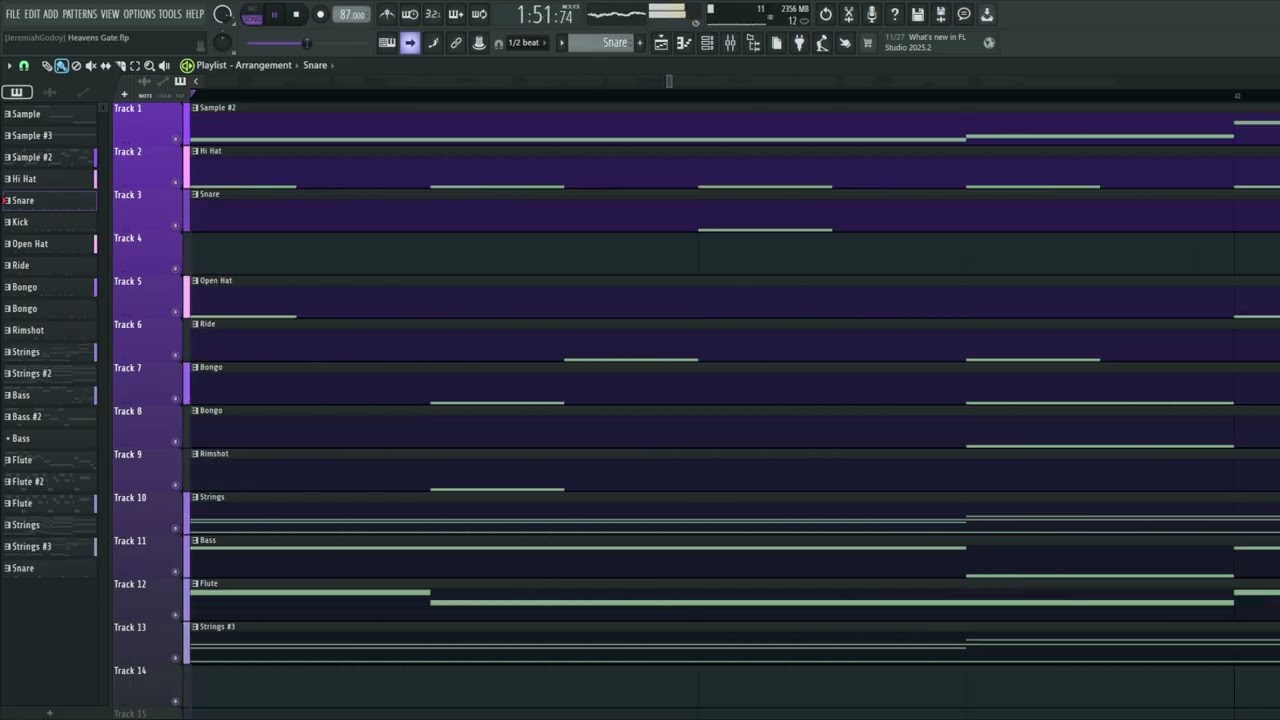The height and width of the screenshot is (720, 1280).
Task: Open the Piano roll view icon
Action: tap(684, 43)
